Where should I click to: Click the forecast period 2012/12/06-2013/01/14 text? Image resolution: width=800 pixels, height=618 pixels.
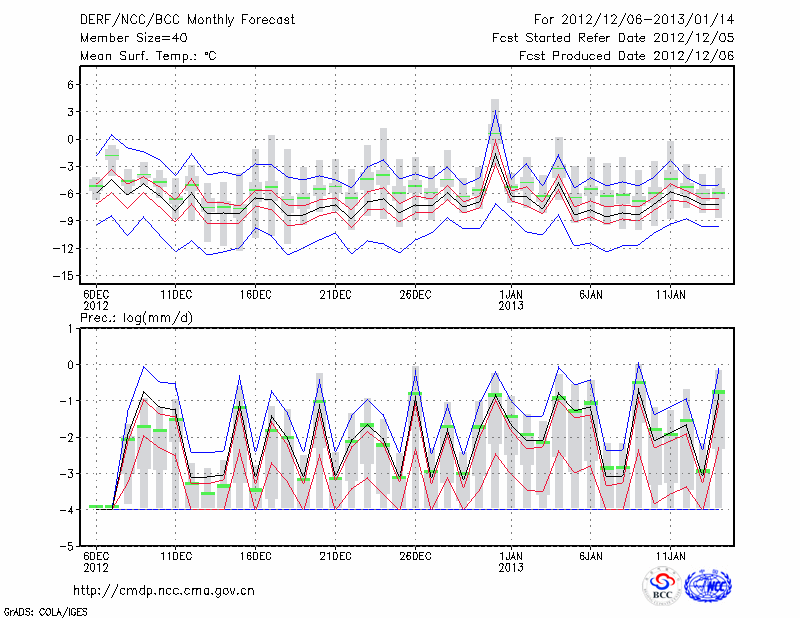pos(634,20)
